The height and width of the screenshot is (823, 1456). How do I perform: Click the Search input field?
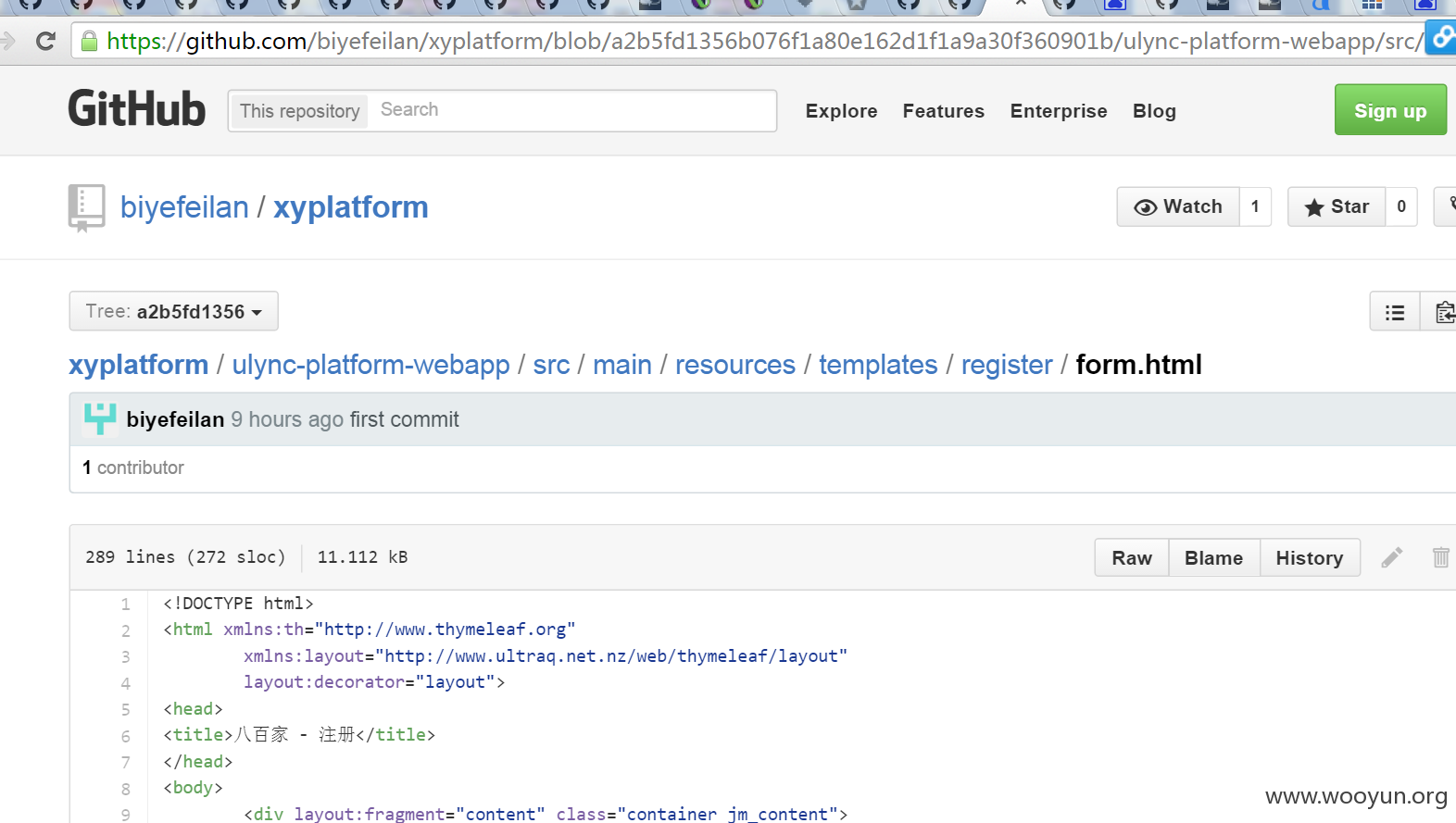571,110
